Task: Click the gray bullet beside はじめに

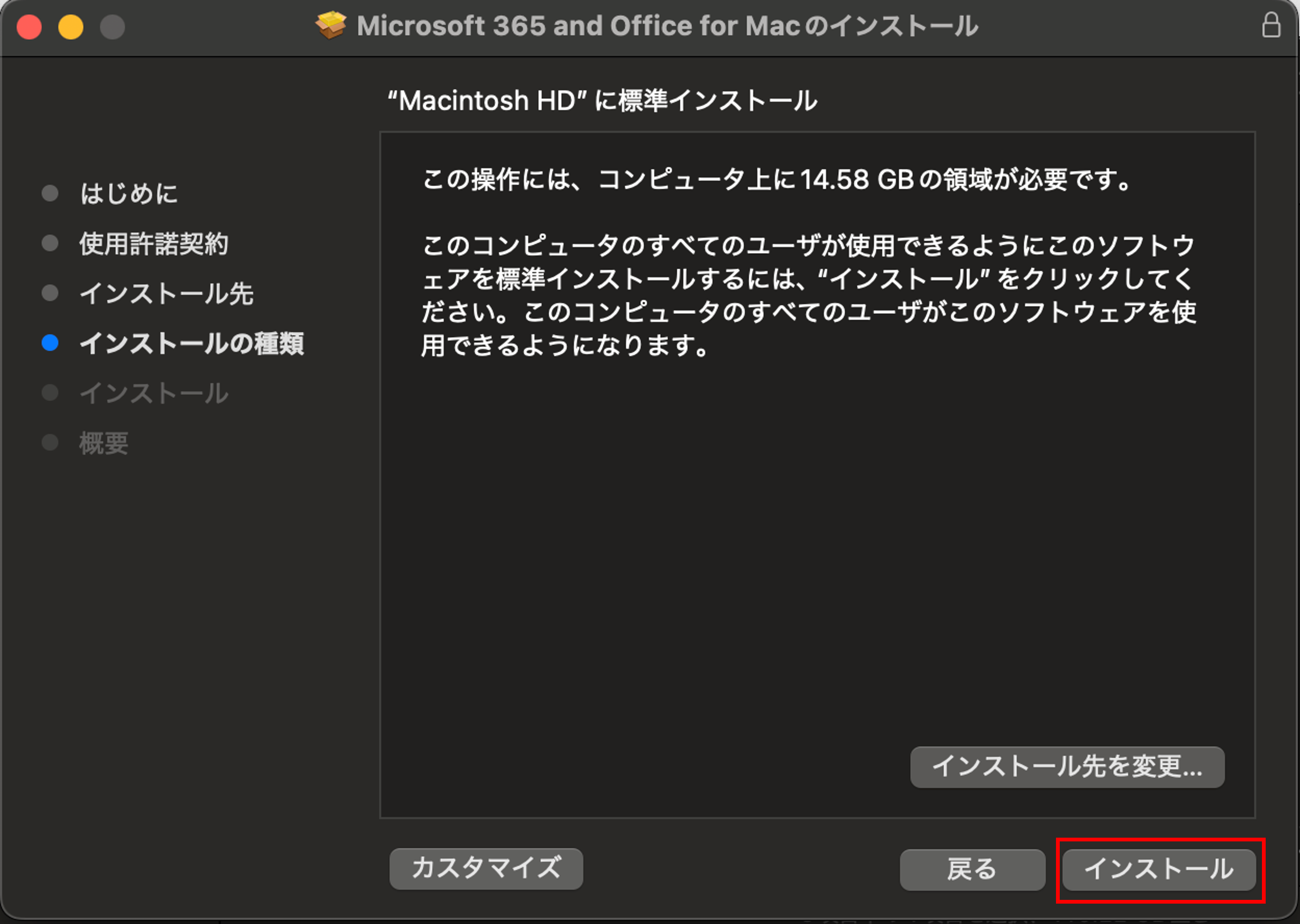Action: 50,193
